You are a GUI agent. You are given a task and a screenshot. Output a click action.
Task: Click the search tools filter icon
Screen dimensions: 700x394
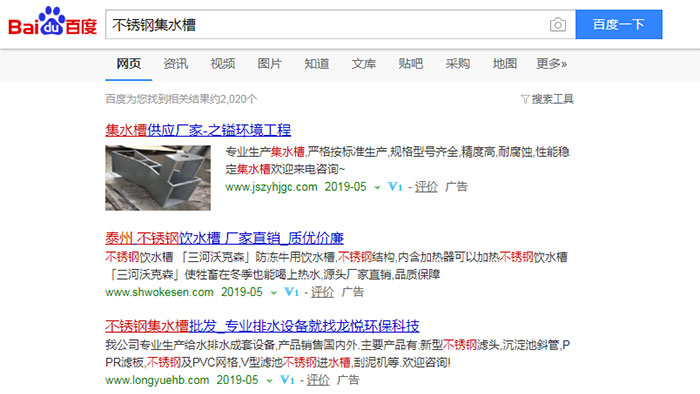point(525,99)
